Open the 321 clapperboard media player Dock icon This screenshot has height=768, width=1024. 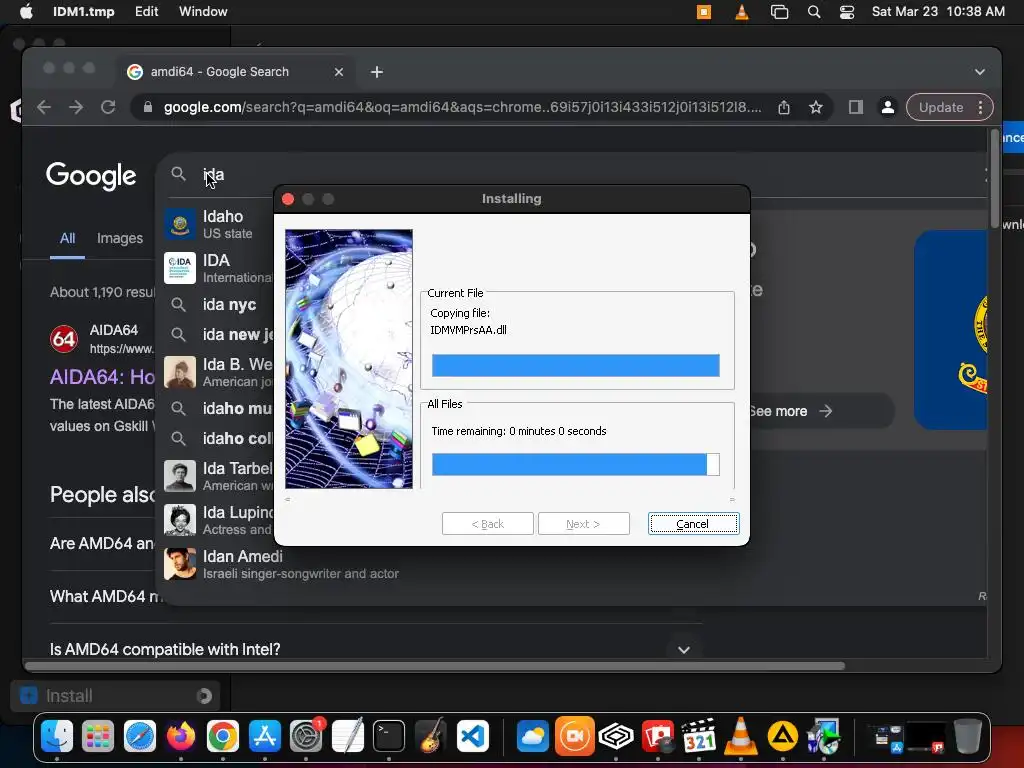pyautogui.click(x=699, y=737)
